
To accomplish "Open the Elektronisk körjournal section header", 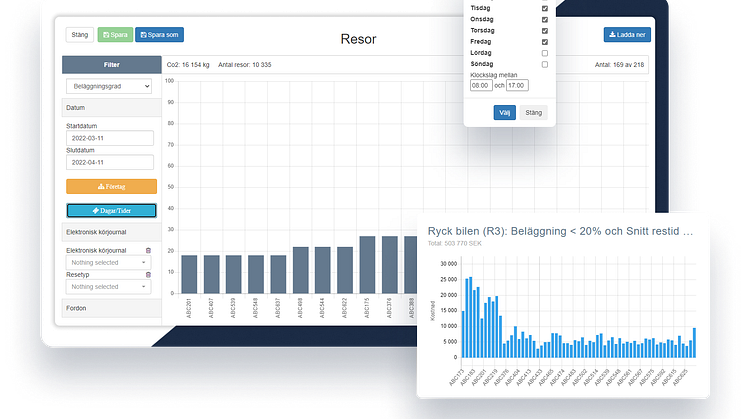I will (x=112, y=232).
